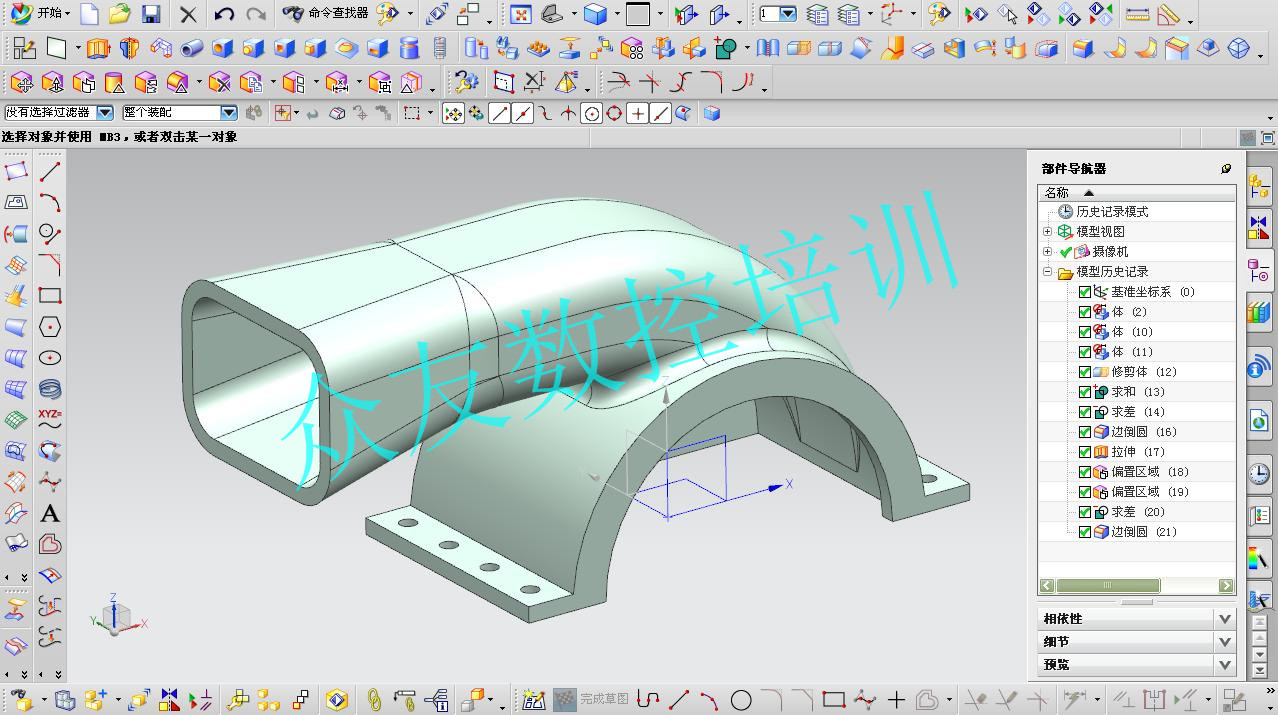
Task: Uncheck the 求和 (13) checkbox
Action: (x=1085, y=392)
